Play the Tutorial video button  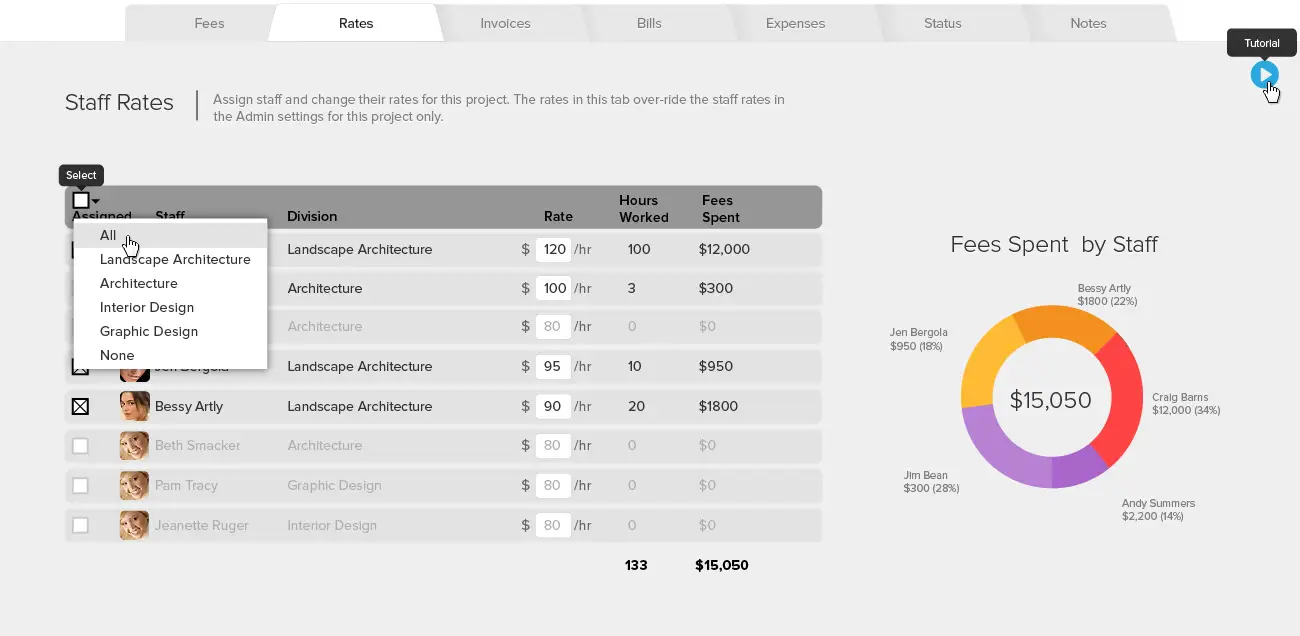click(1264, 74)
